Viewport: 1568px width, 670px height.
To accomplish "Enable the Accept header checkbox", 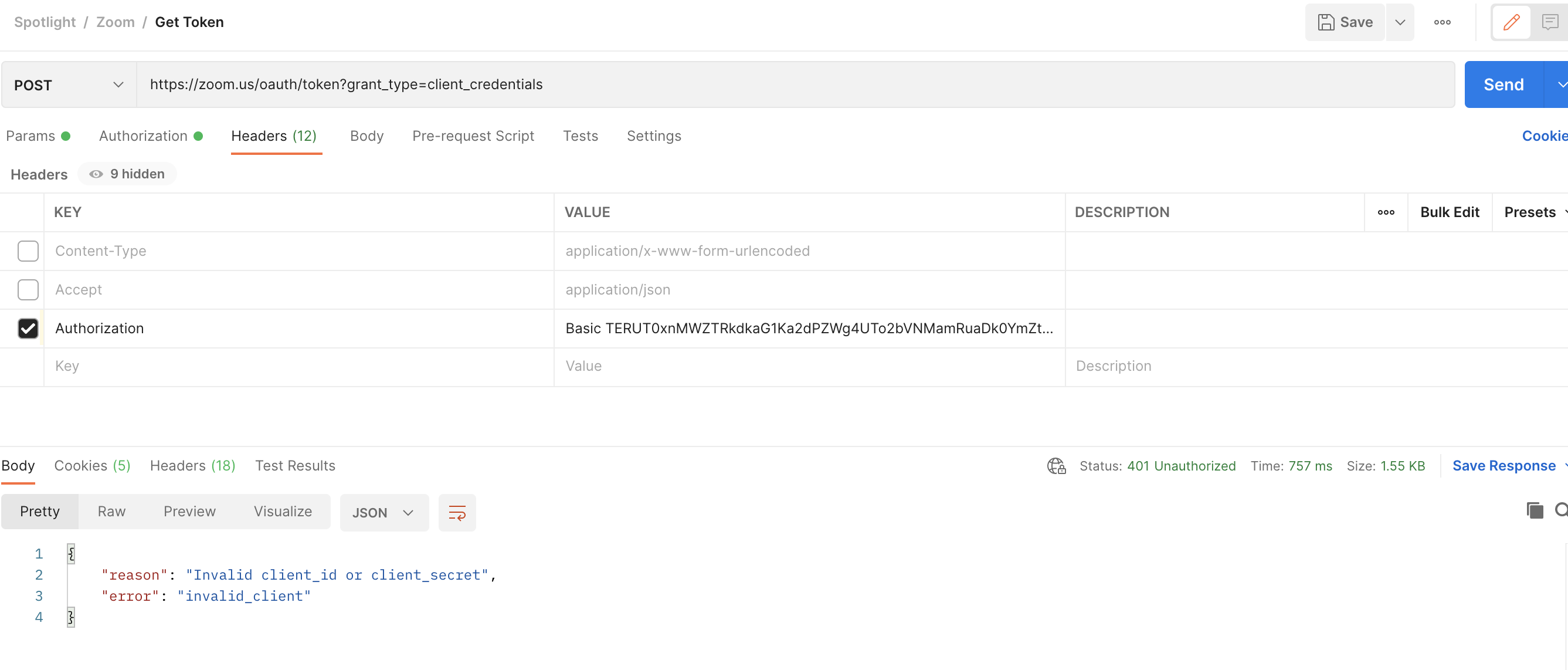I will [28, 290].
